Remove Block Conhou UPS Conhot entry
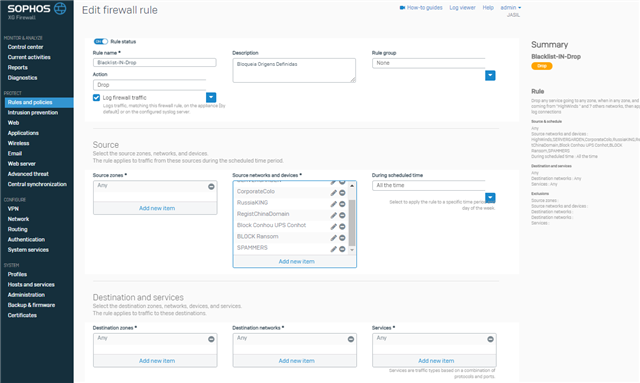 point(342,227)
